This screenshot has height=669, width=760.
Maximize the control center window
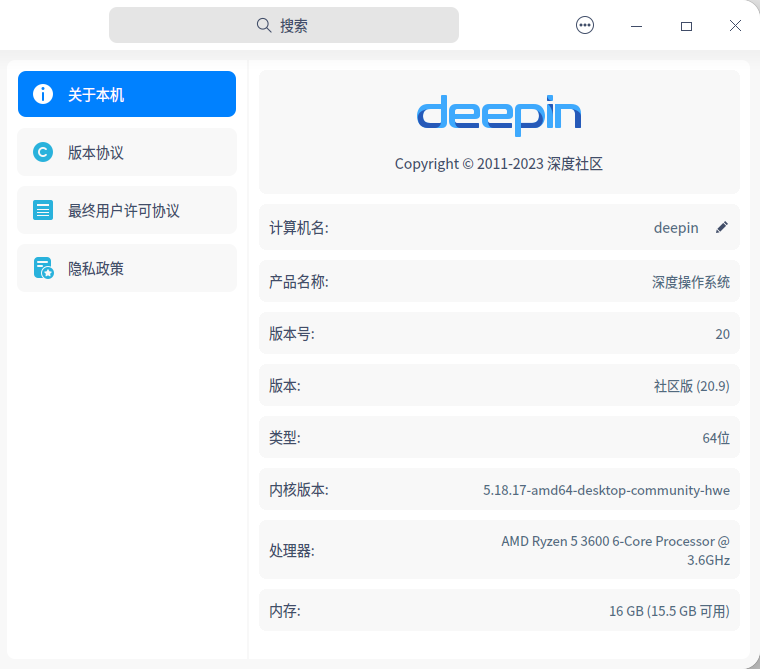tap(686, 26)
